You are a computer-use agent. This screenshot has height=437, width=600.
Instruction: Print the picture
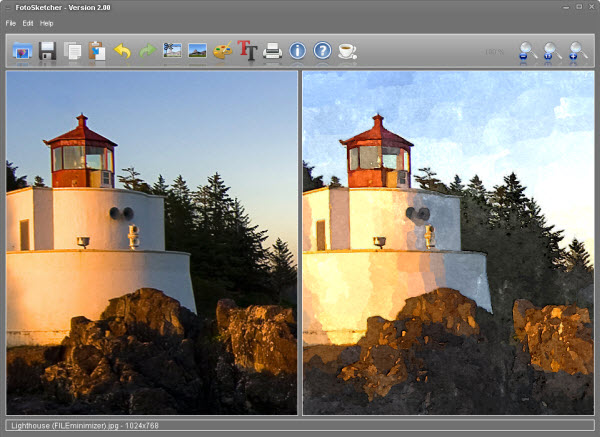[x=272, y=50]
